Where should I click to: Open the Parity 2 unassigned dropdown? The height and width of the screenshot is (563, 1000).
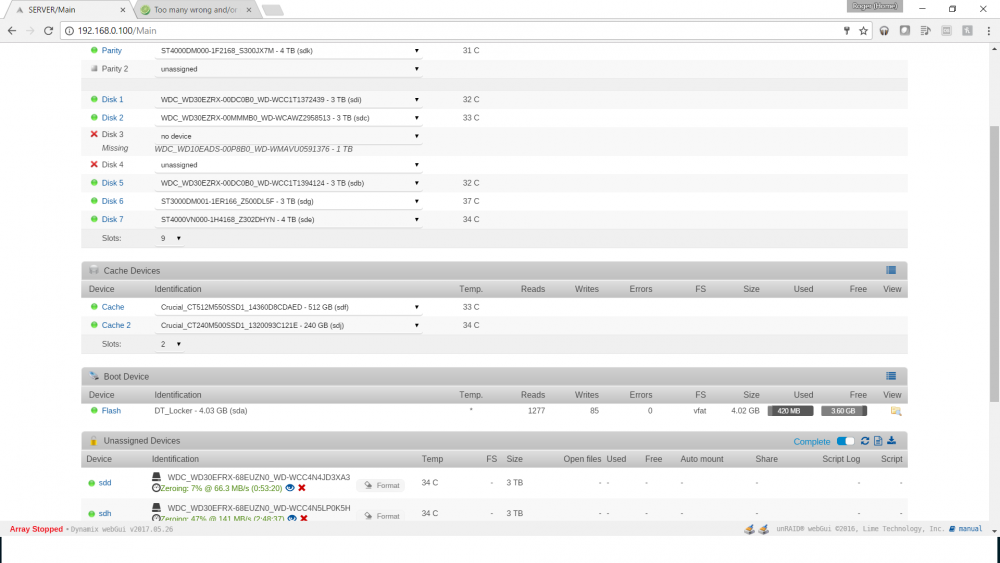[x=289, y=69]
